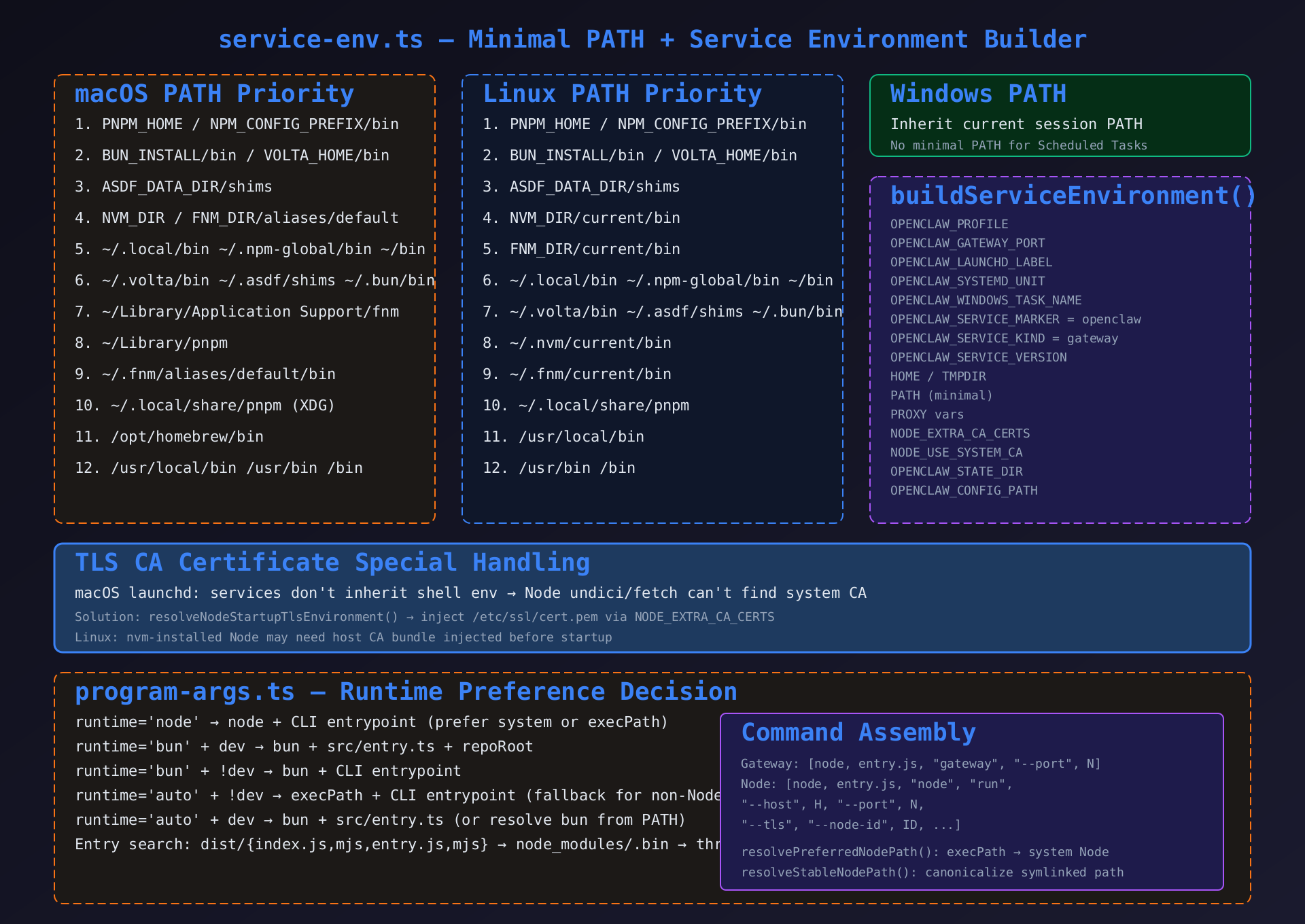Click the TLS CA Certificate Special Handling title
1305x924 pixels.
[x=332, y=563]
